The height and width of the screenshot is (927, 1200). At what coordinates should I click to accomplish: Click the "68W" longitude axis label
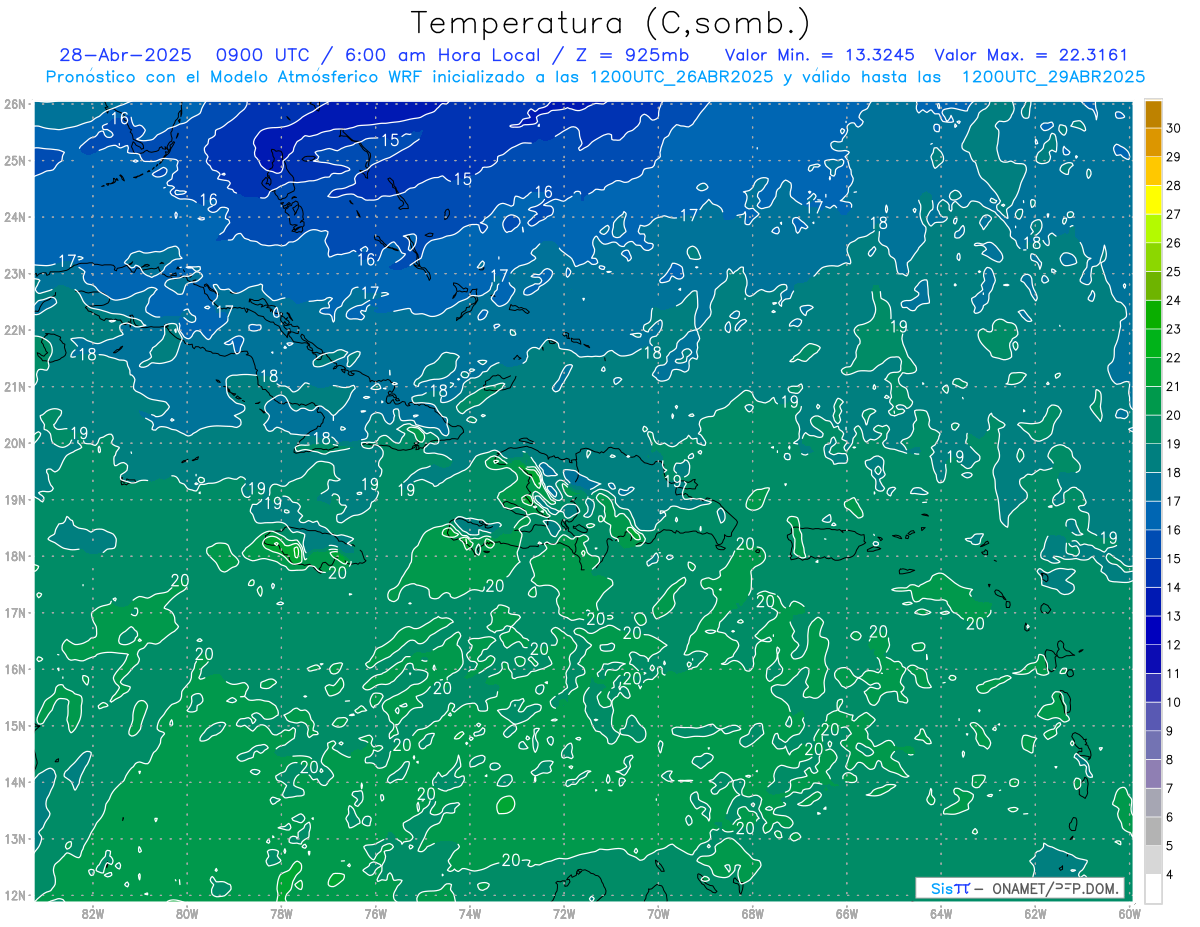[x=752, y=913]
